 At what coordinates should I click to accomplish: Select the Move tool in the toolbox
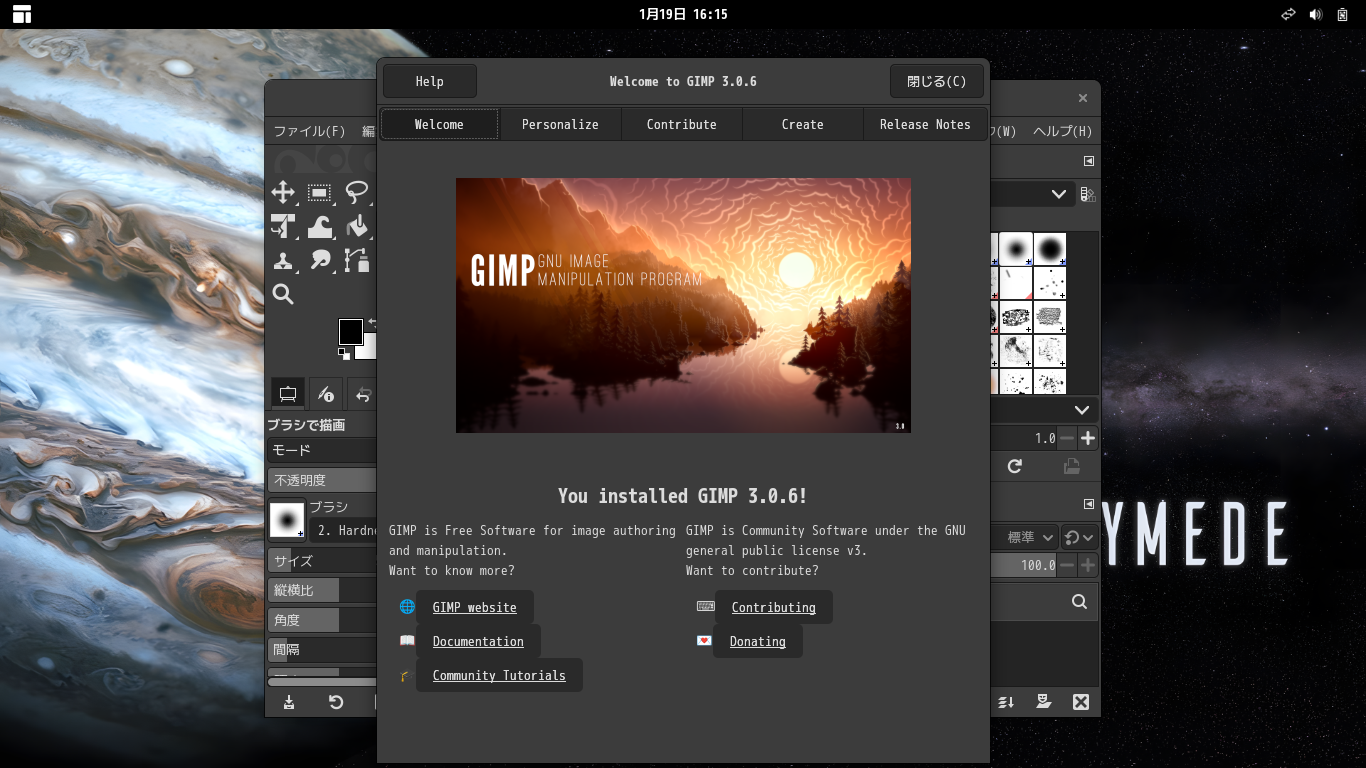(x=283, y=192)
